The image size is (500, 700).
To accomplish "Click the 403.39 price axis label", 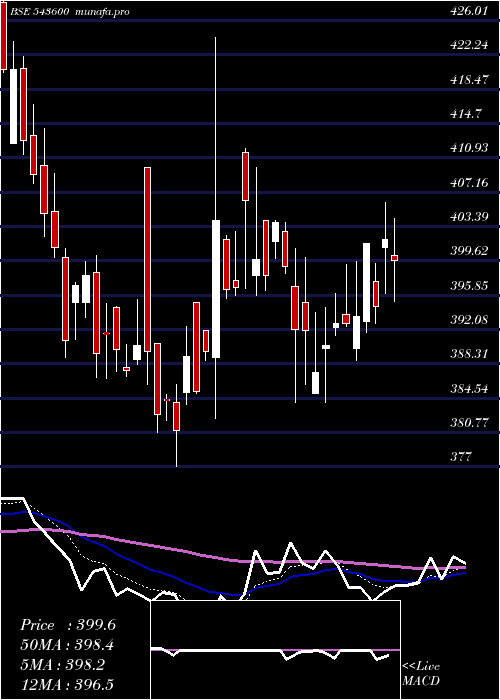I will (x=467, y=217).
